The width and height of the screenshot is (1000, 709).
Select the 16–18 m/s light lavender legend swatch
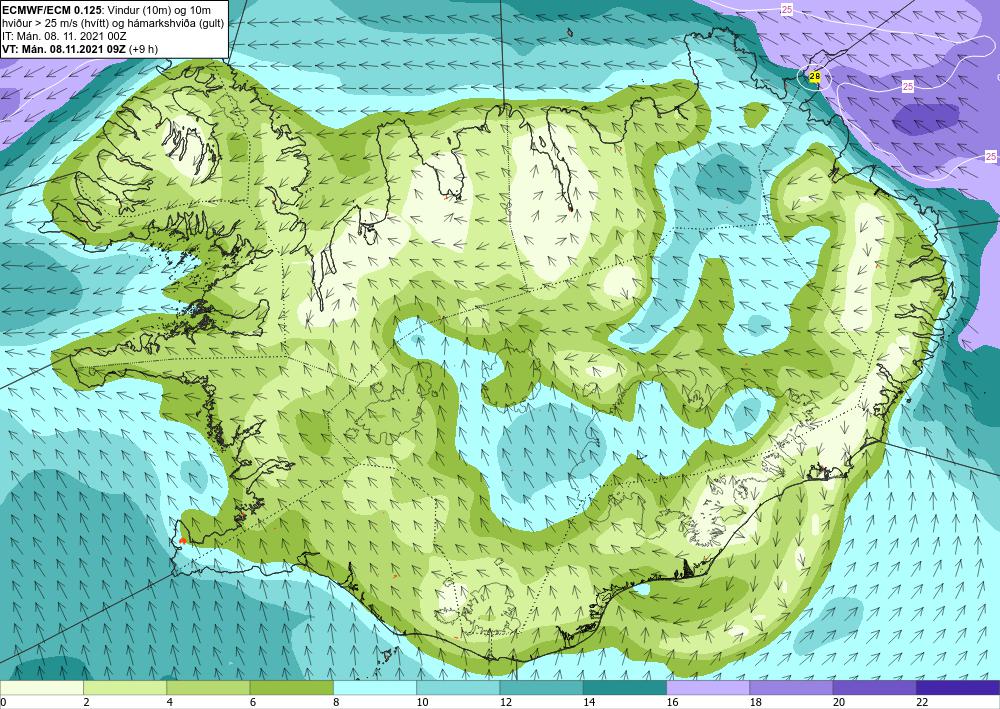click(708, 688)
